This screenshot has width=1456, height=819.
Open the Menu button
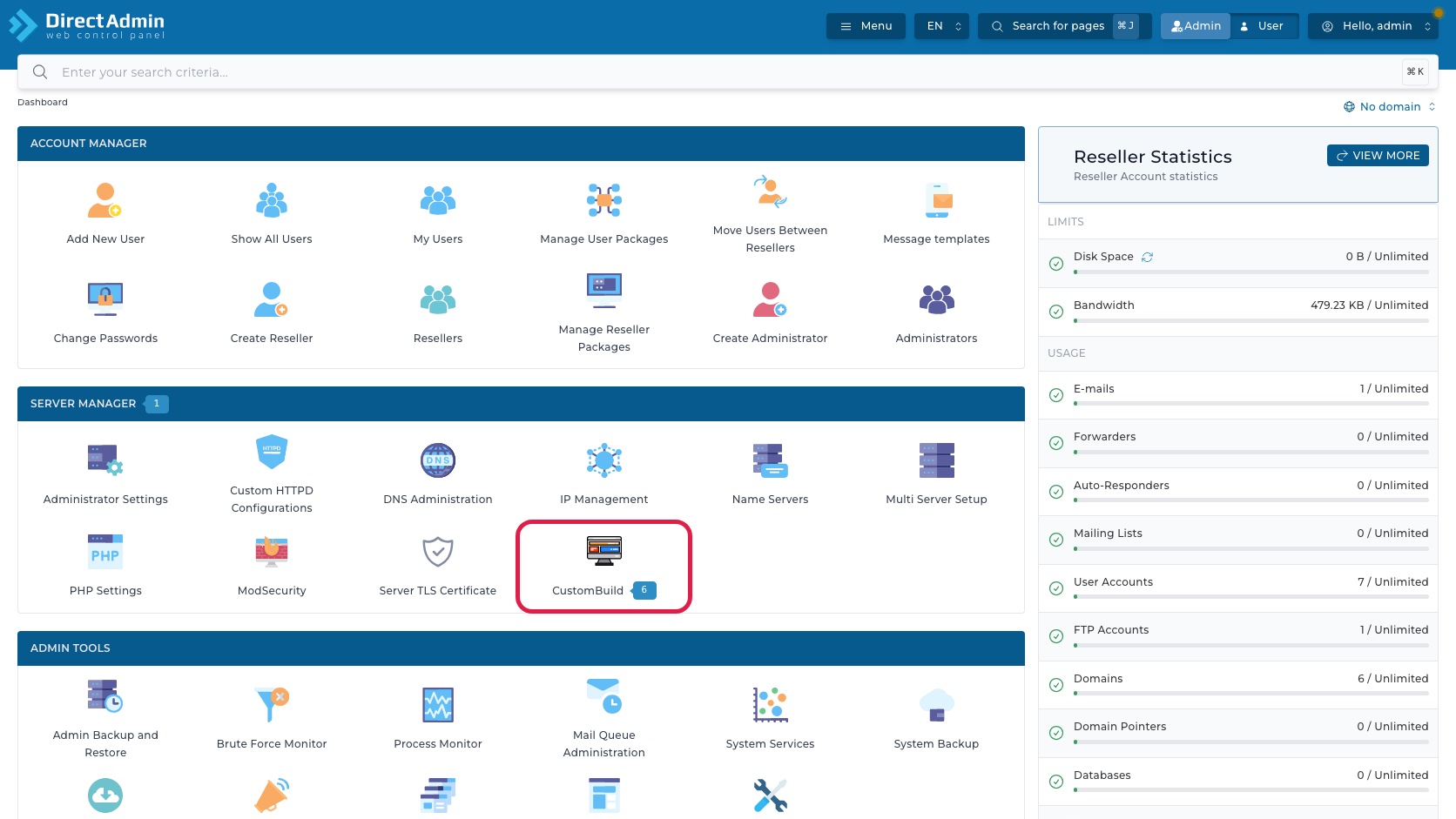[x=866, y=26]
